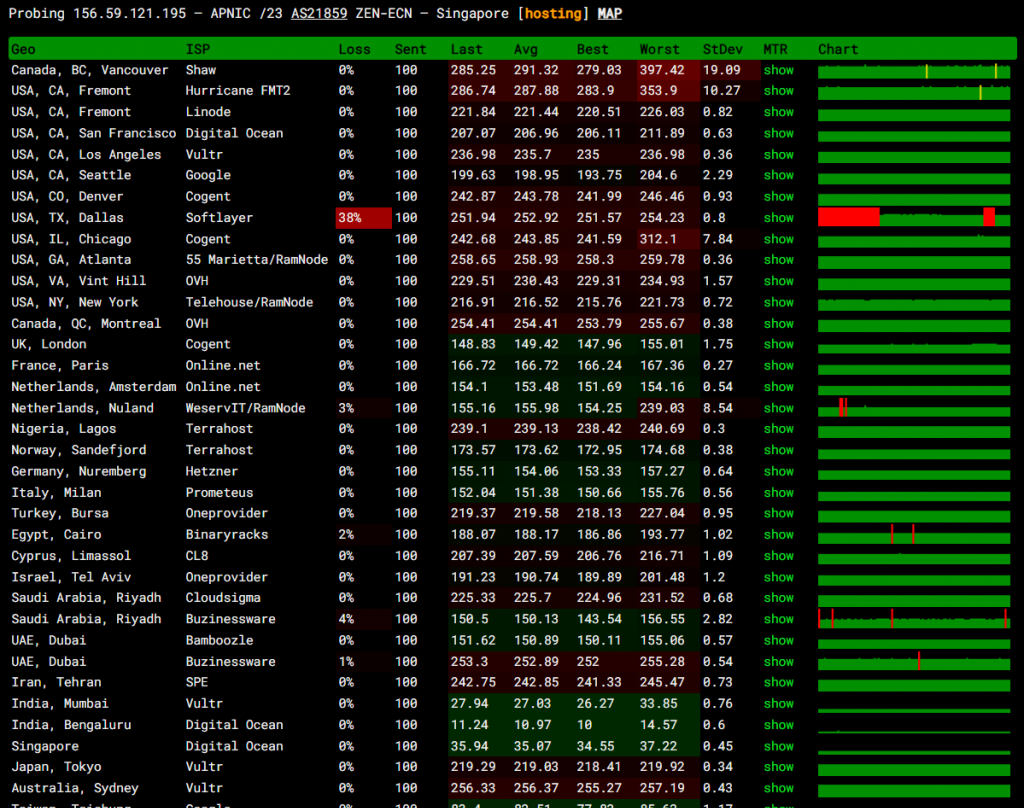
Task: Show MTR for UK, London Cogent
Action: click(778, 344)
